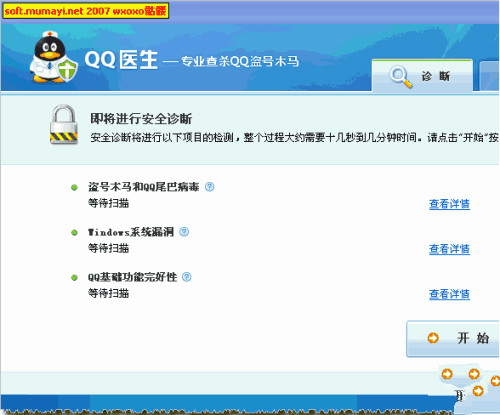Click 等待扫描 status under Windows系统漏洞
The height and width of the screenshot is (415, 500).
click(x=109, y=248)
